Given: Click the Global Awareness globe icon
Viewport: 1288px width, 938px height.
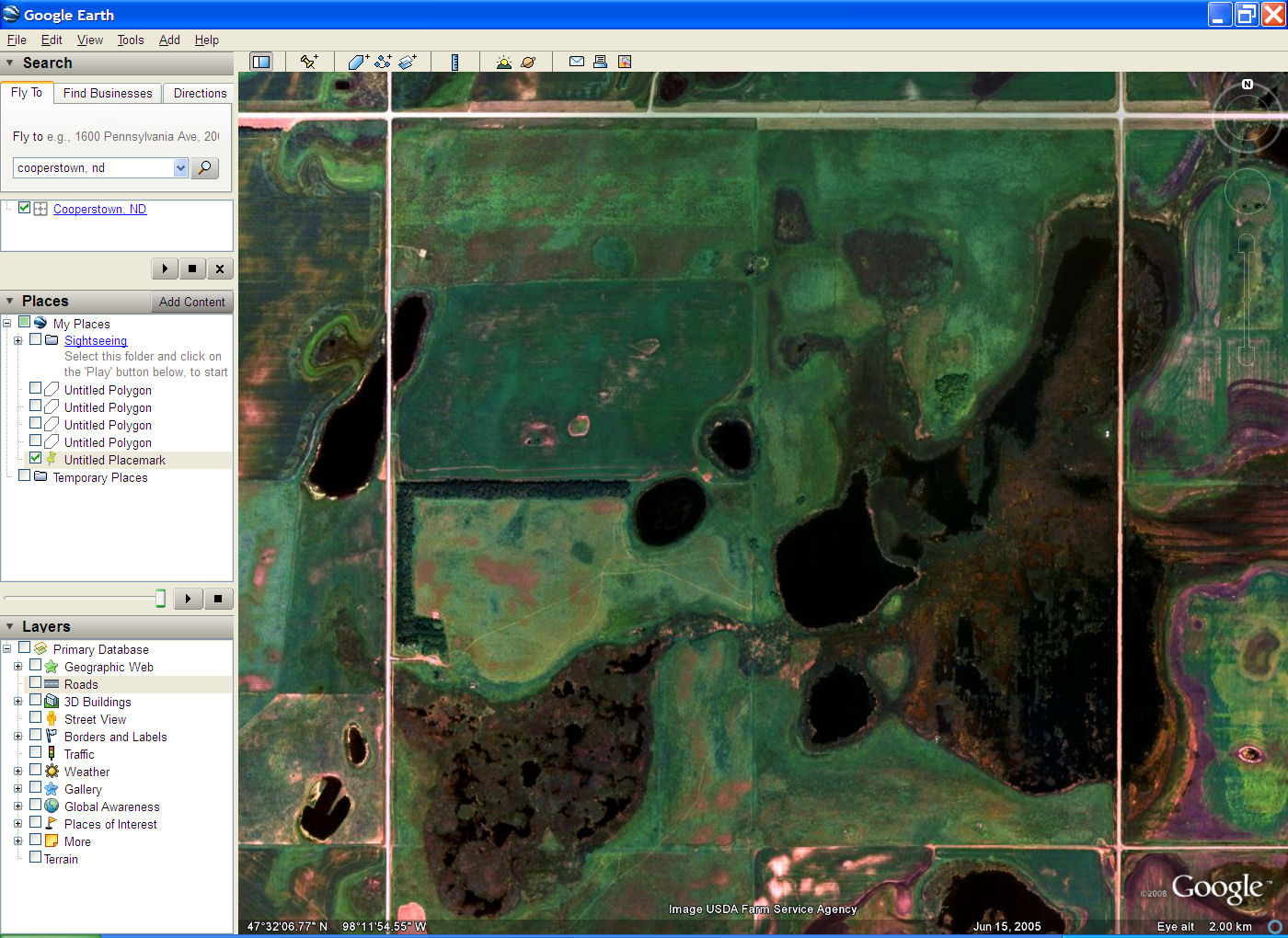Looking at the screenshot, I should [52, 806].
